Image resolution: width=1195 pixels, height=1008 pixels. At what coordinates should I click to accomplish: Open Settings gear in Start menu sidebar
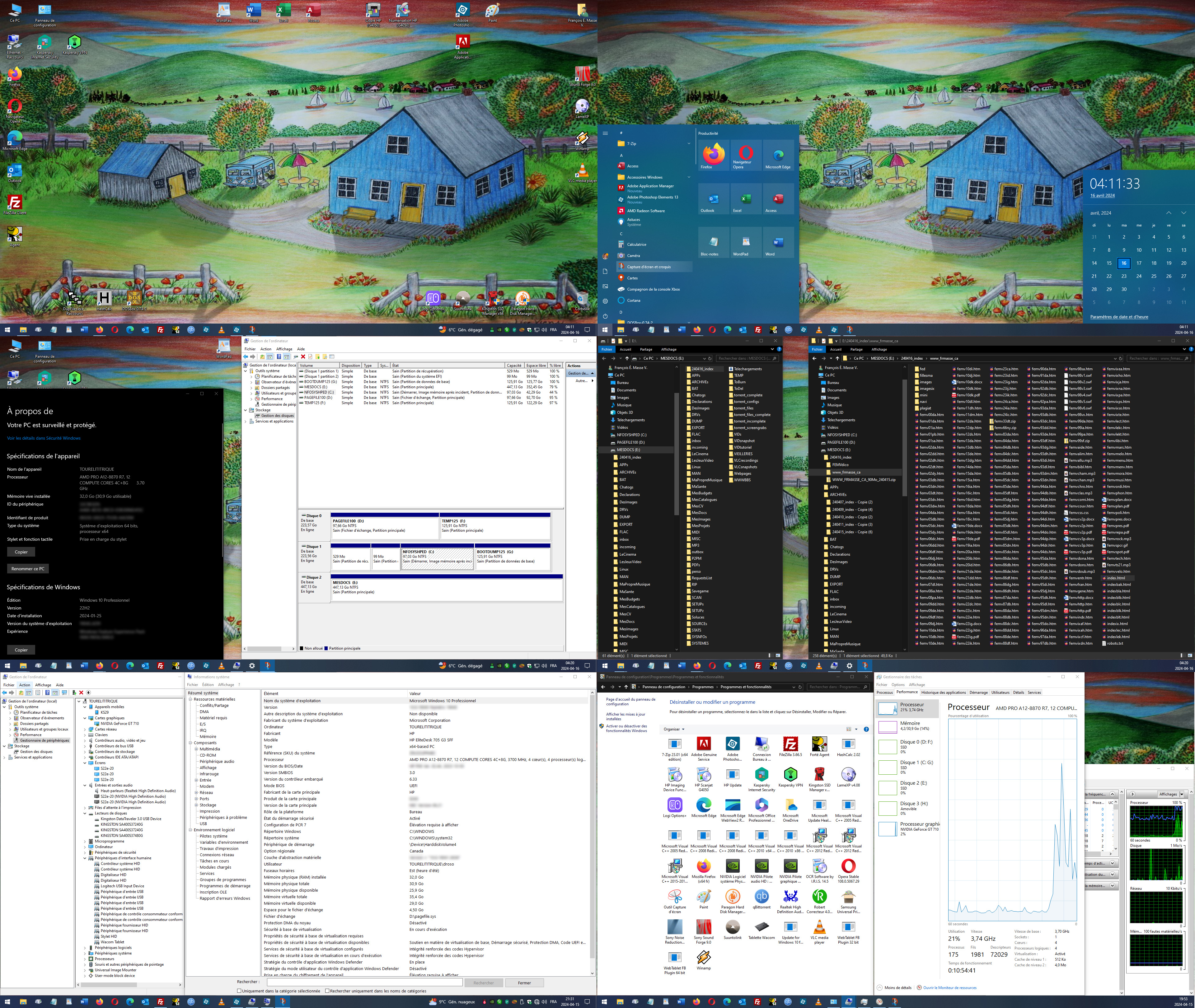pyautogui.click(x=605, y=301)
